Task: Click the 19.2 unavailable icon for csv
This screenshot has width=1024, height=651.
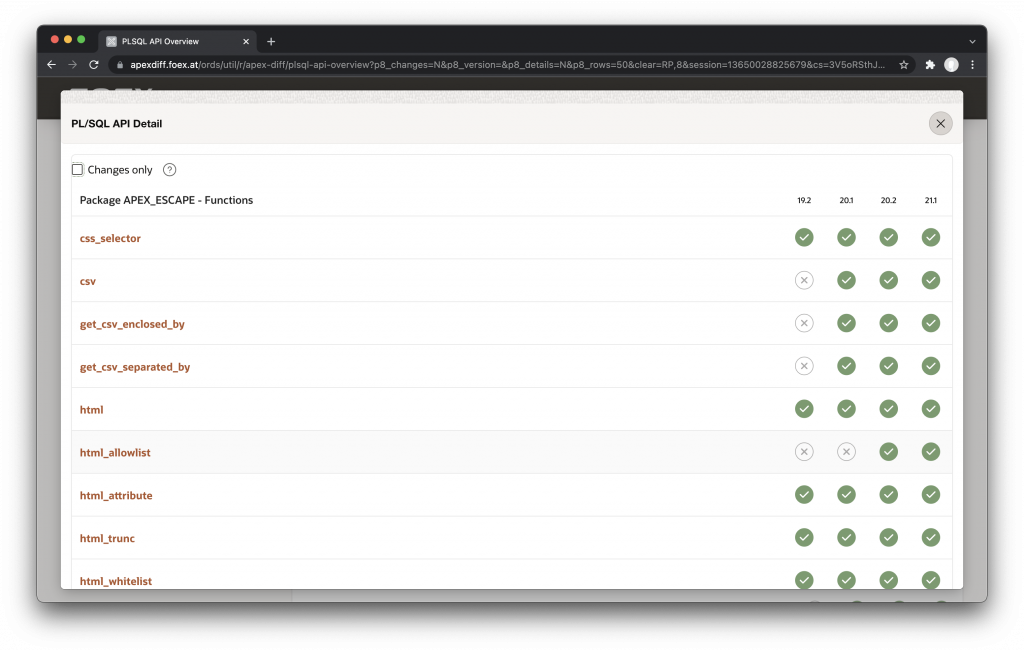Action: pyautogui.click(x=804, y=281)
